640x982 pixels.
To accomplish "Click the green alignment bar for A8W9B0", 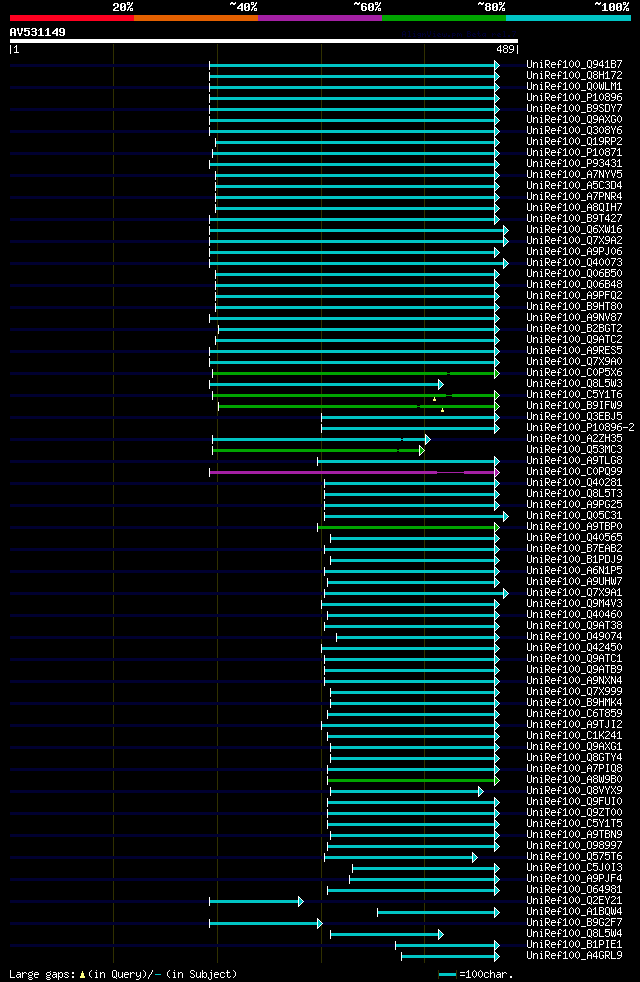I will 413,780.
